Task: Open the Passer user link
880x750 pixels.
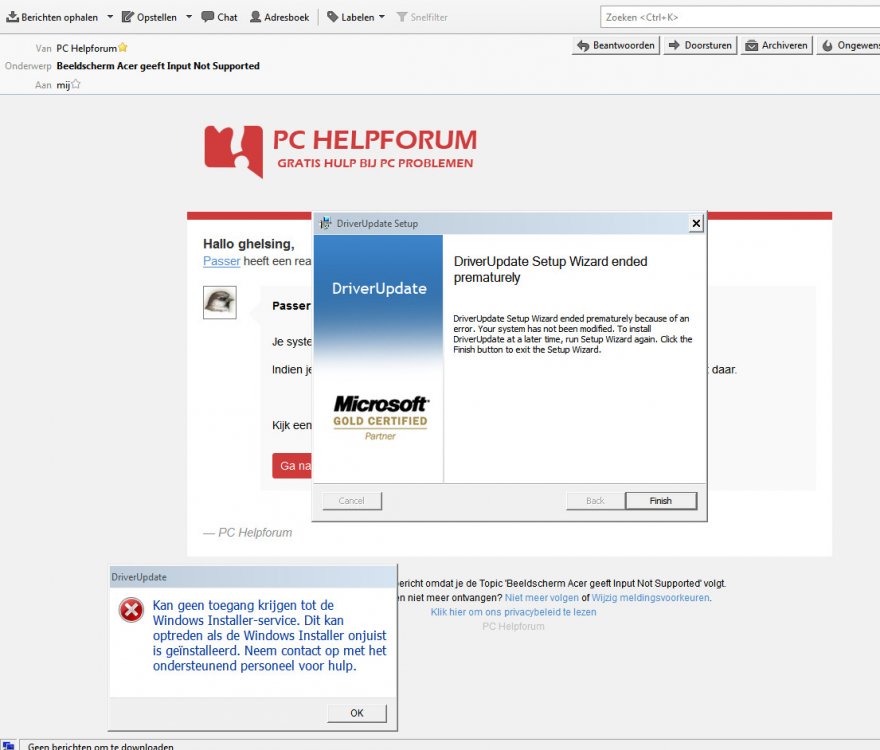Action: tap(221, 261)
